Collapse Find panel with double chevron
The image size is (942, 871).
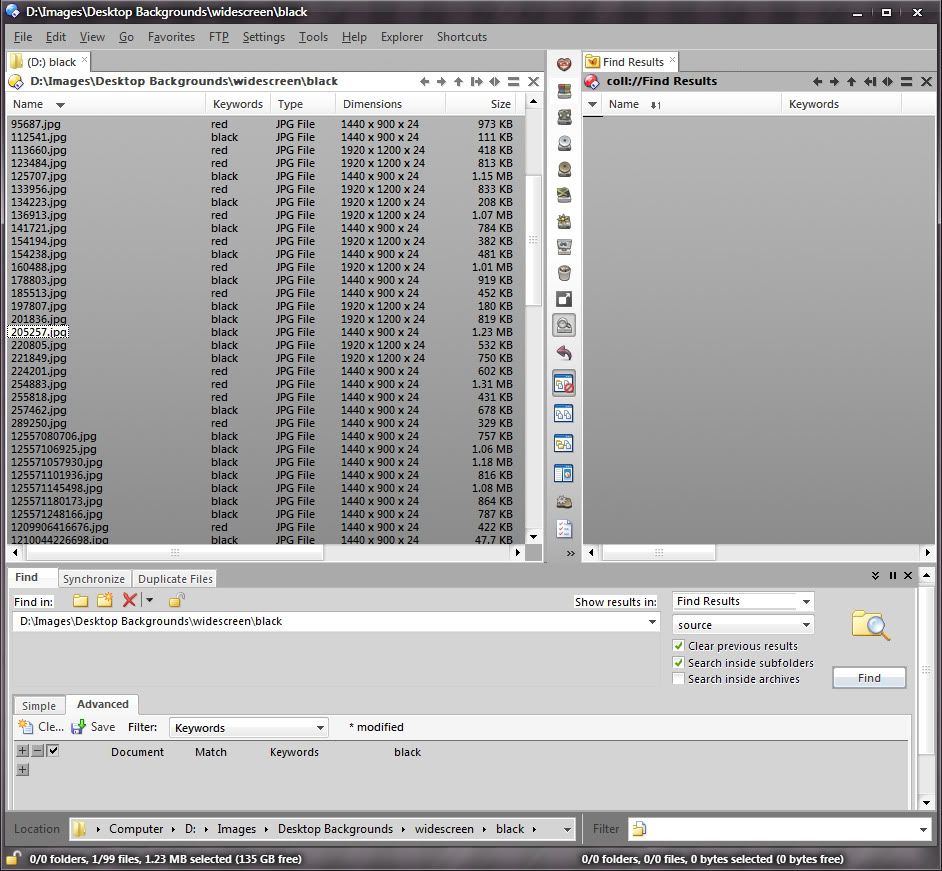pyautogui.click(x=875, y=575)
